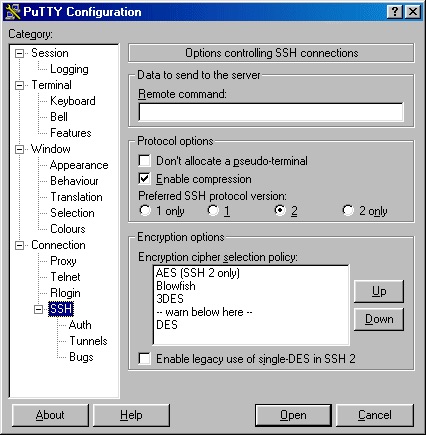The image size is (426, 435).
Task: Click the Help button
Action: click(131, 415)
